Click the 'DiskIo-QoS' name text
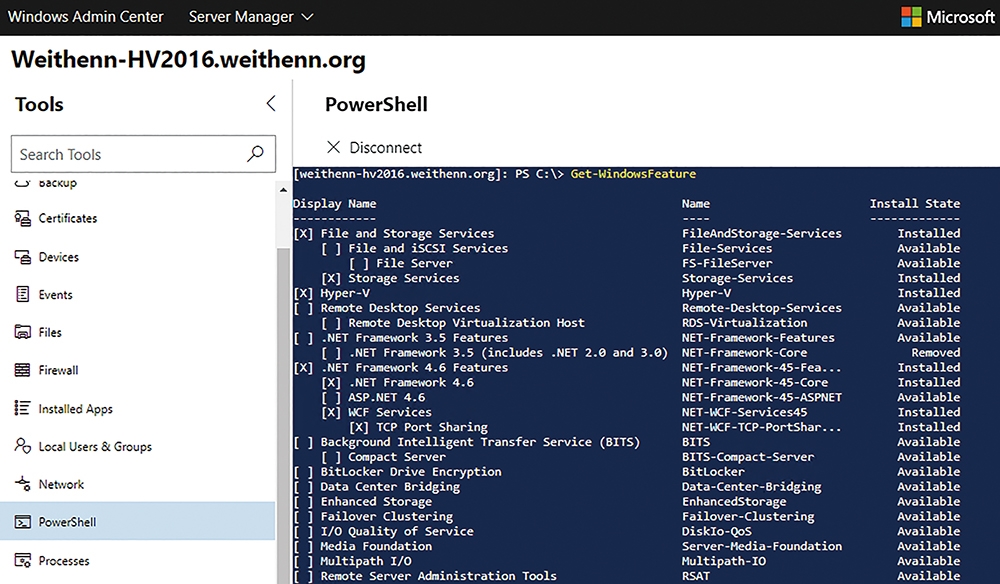The width and height of the screenshot is (1000, 584). tap(716, 531)
